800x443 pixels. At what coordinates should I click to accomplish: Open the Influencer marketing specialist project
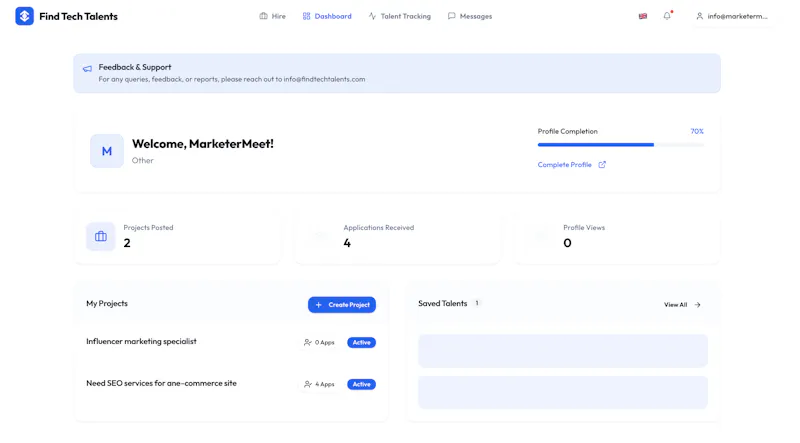click(x=141, y=341)
